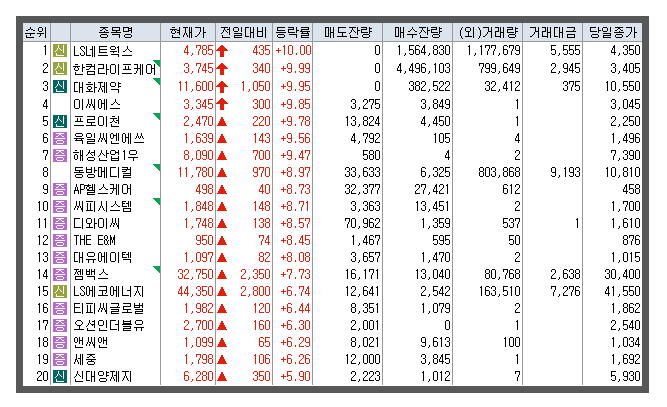This screenshot has height=407, width=667.
Task: Click the 증 badge icon beside 오션인더블유
Action: [60, 325]
